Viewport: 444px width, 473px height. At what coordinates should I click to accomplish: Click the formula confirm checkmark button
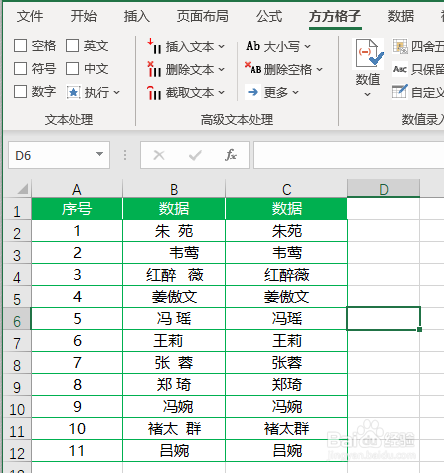tap(195, 155)
